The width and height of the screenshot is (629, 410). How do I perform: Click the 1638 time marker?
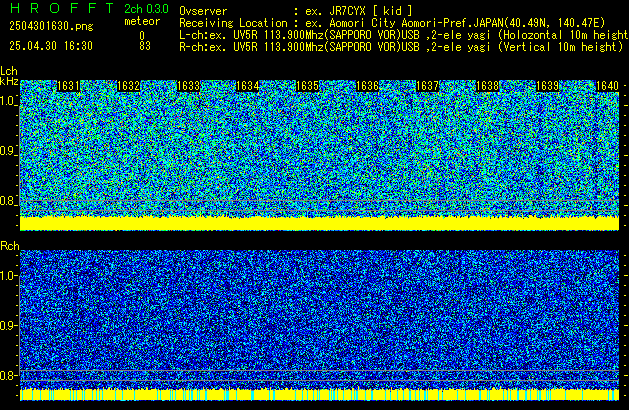(x=487, y=86)
